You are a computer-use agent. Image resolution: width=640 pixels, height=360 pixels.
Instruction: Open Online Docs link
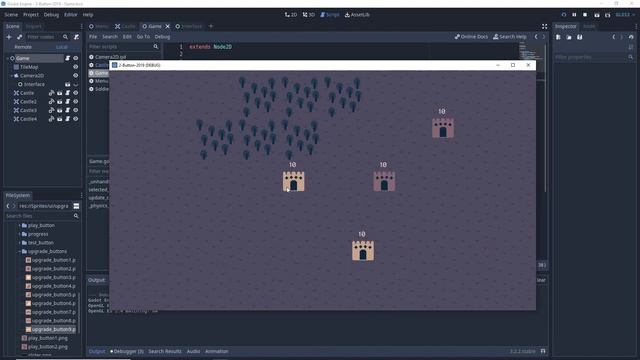tap(471, 37)
